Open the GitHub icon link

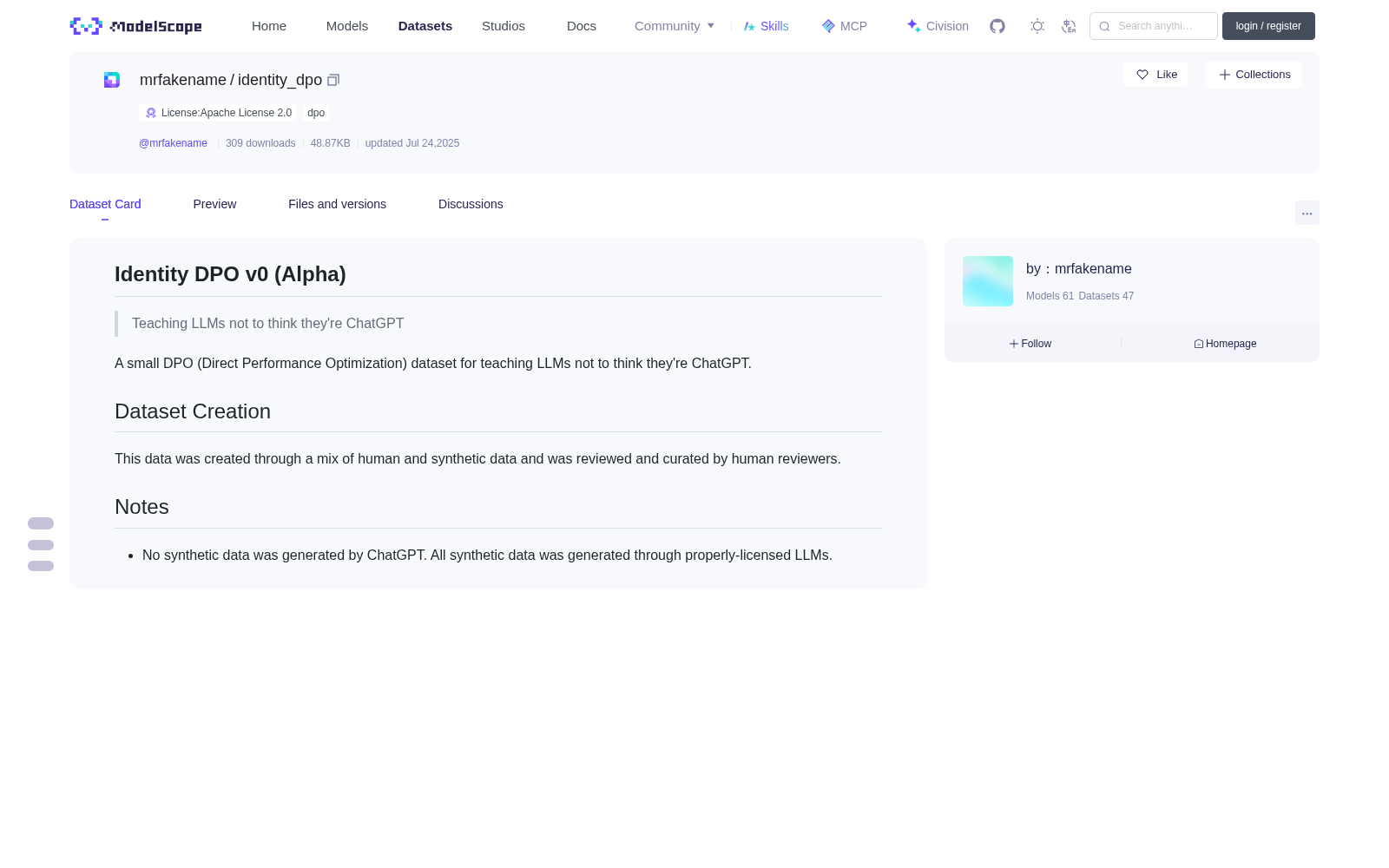(997, 26)
